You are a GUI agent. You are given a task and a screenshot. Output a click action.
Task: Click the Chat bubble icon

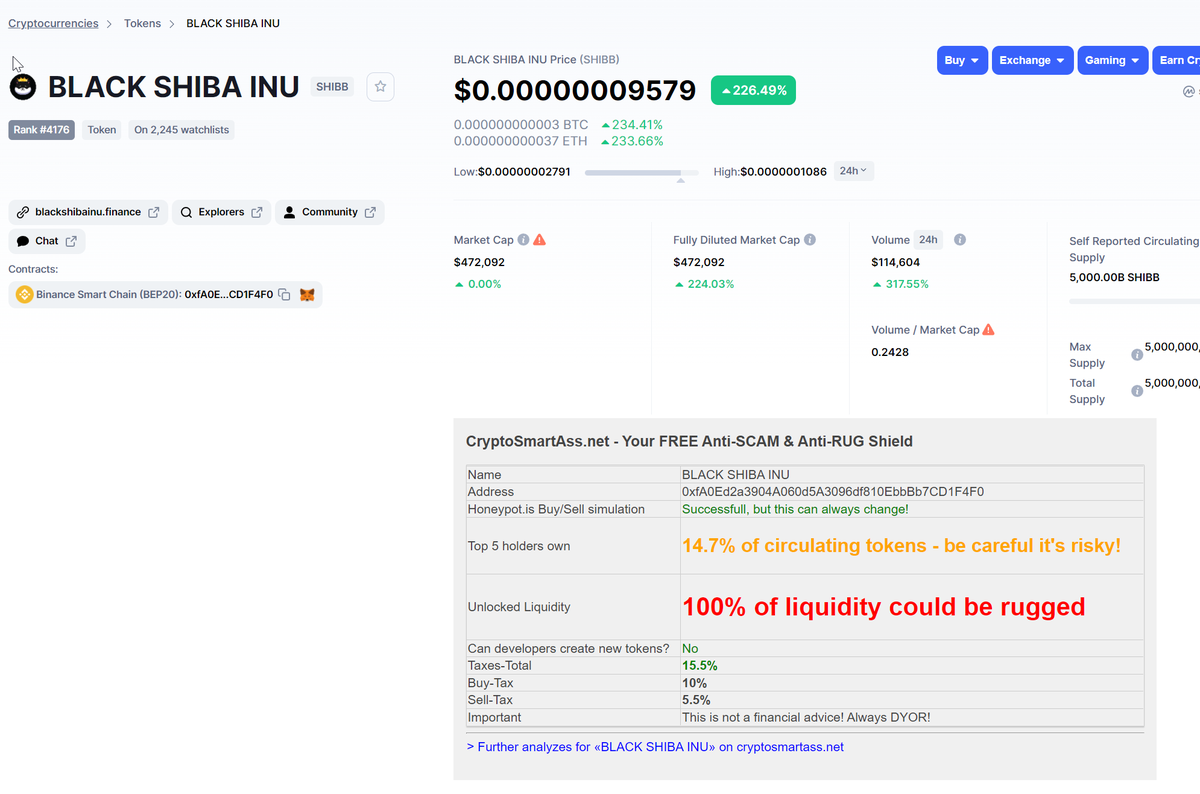click(23, 241)
